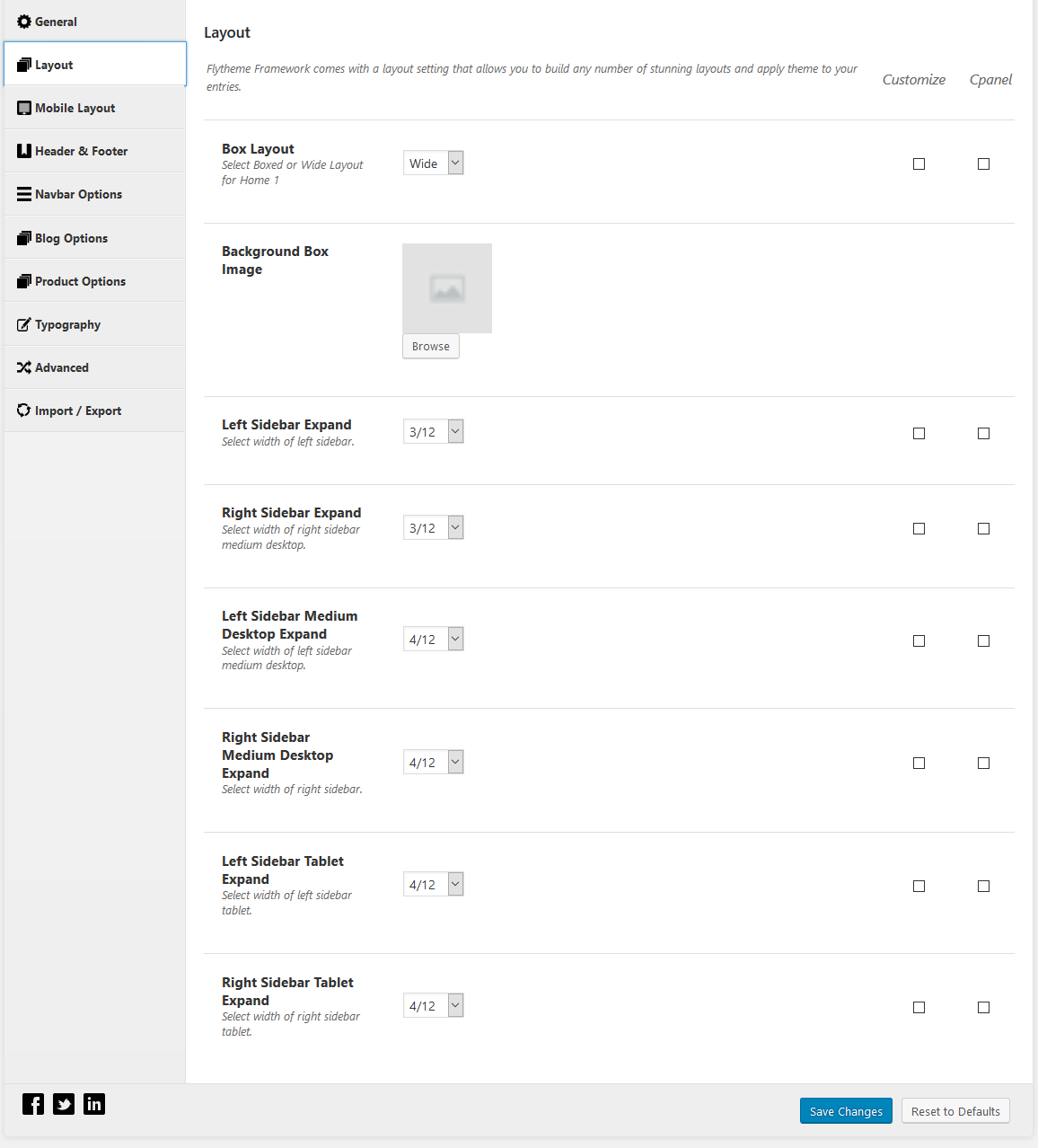
Task: Click the Save Changes button
Action: [846, 1111]
